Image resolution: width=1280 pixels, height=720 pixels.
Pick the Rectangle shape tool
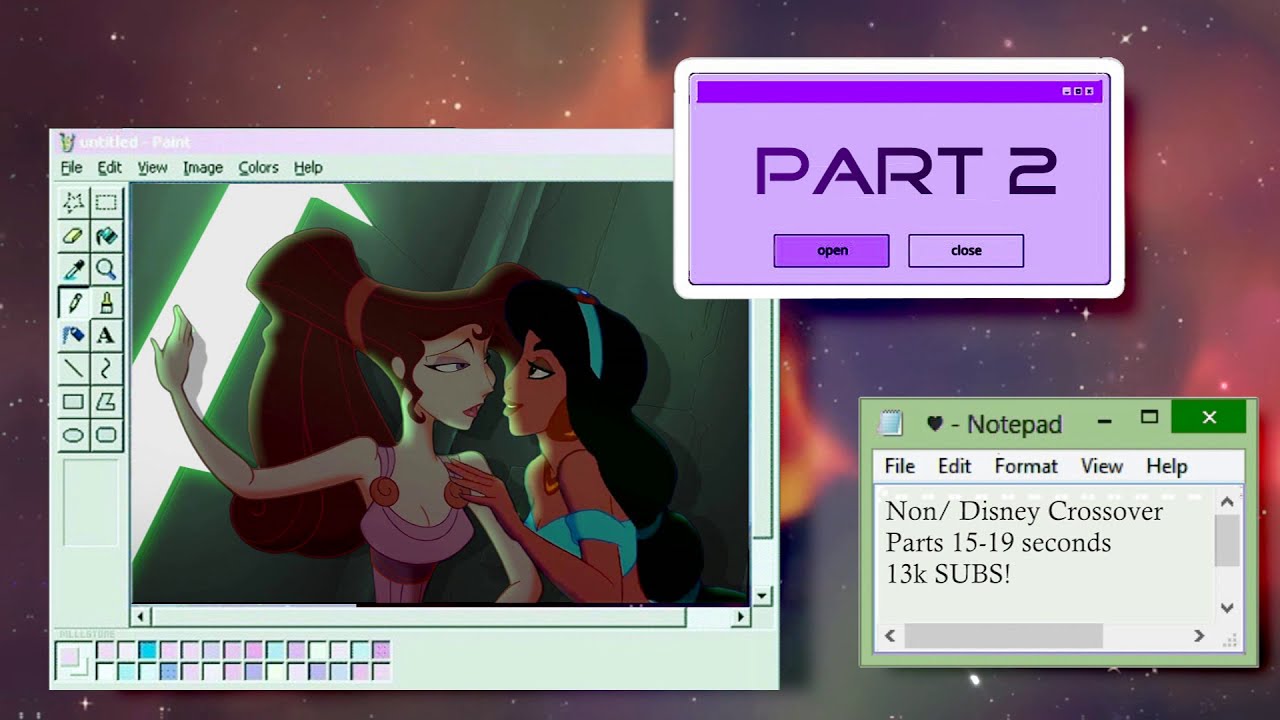point(73,402)
